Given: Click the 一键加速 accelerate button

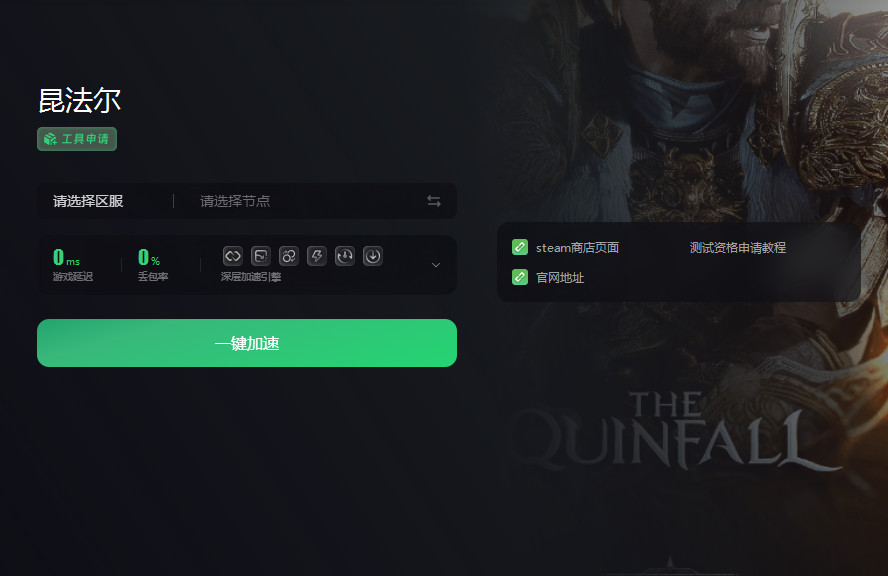Looking at the screenshot, I should [x=247, y=343].
